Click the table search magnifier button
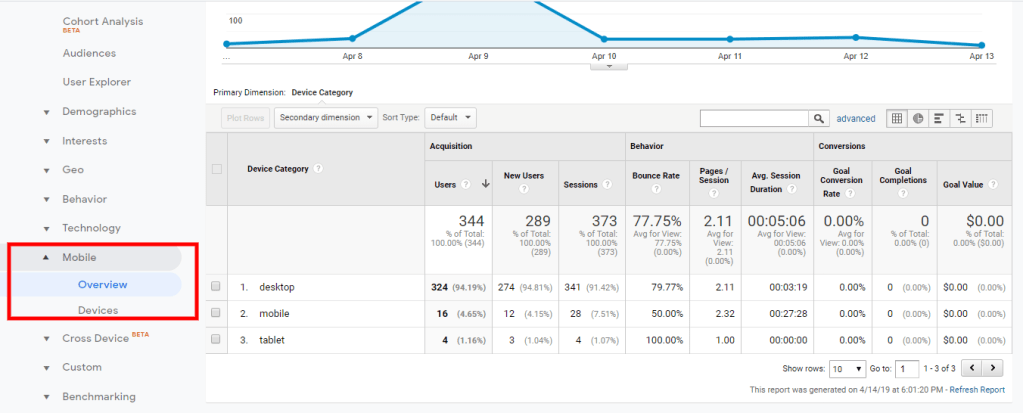The image size is (1023, 413). coord(820,118)
